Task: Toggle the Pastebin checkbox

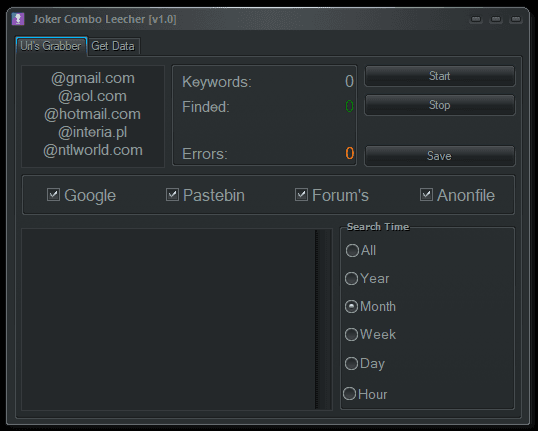Action: point(172,195)
